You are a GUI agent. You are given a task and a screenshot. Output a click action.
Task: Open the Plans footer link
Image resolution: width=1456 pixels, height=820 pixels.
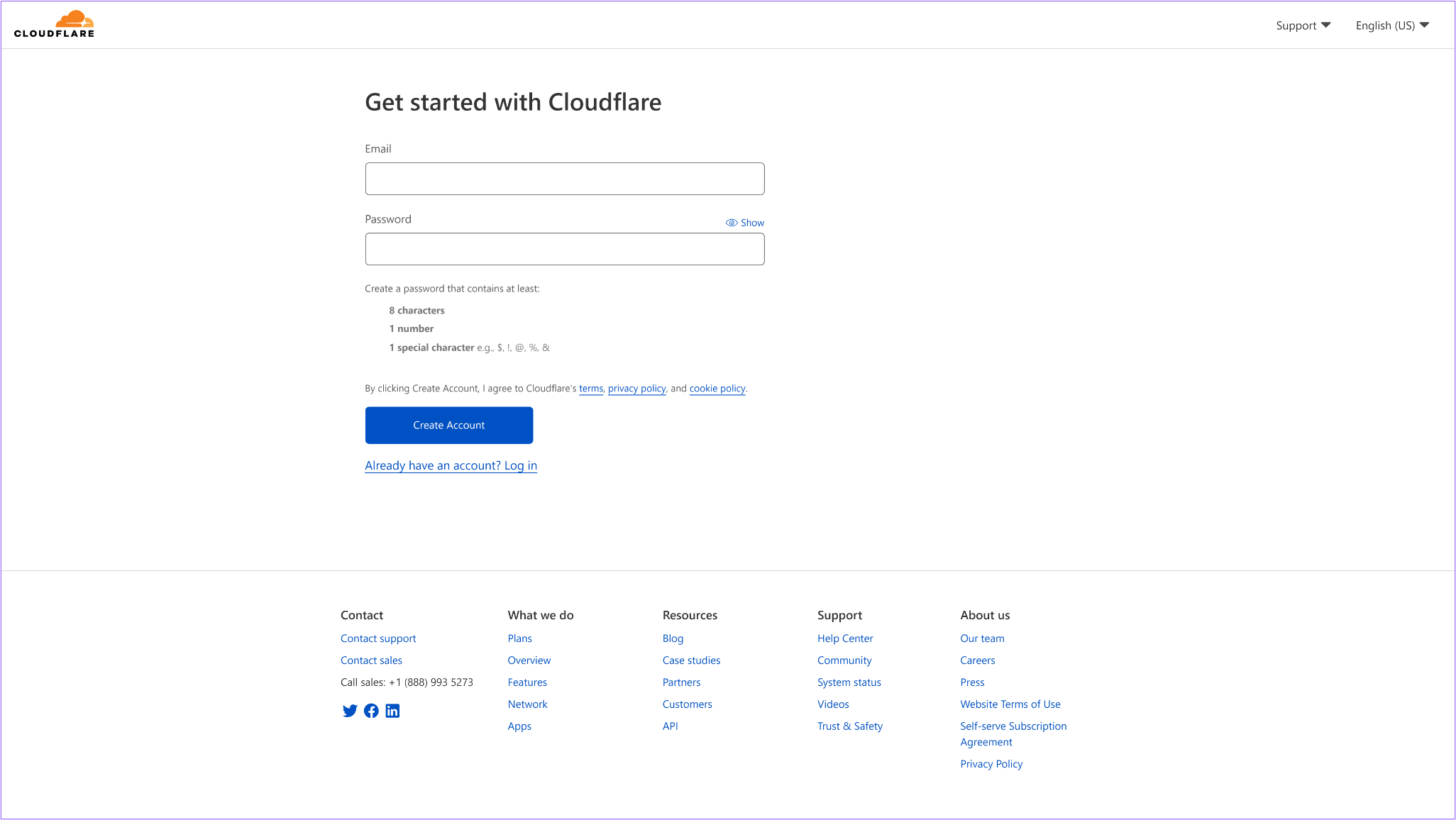point(520,638)
